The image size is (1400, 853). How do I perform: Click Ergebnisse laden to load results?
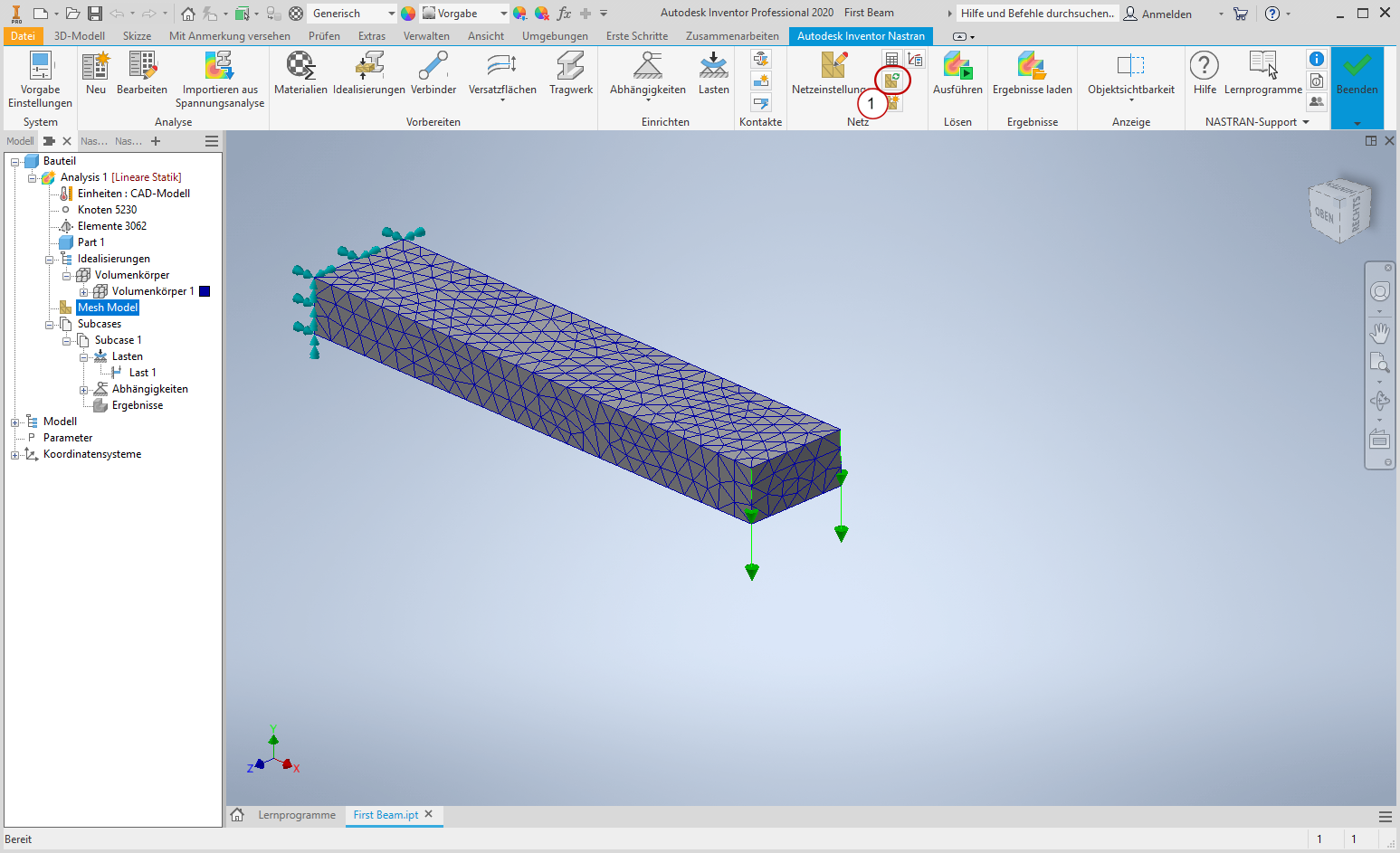point(1033,72)
